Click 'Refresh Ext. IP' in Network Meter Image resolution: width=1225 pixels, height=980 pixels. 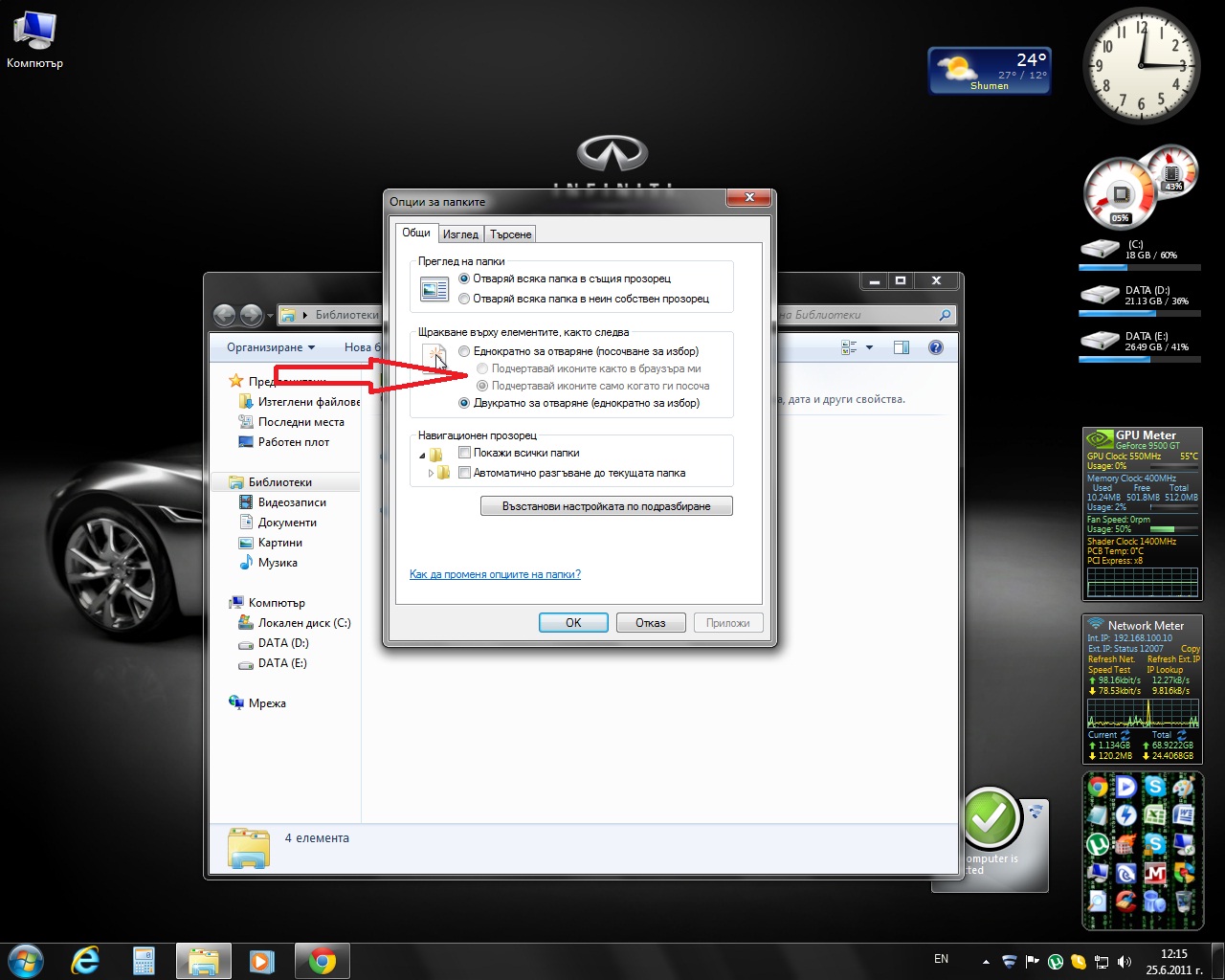pos(1173,659)
